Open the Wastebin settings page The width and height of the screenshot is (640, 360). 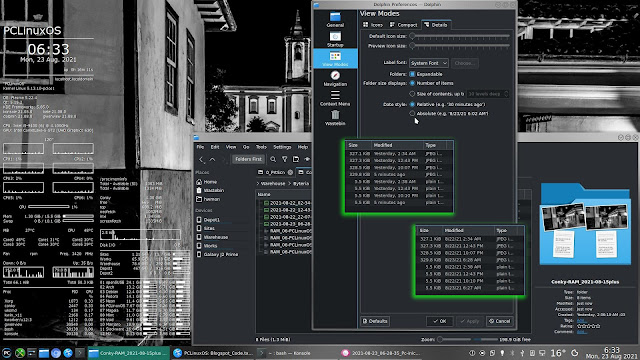[335, 118]
